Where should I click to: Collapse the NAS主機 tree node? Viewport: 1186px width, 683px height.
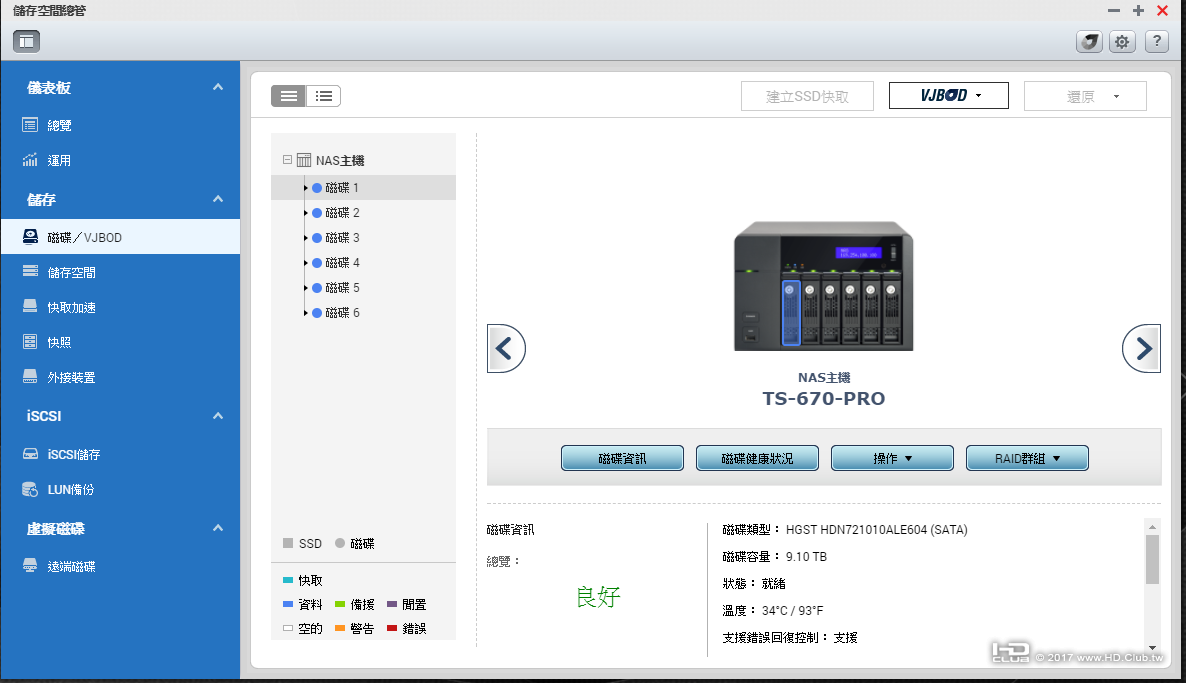click(287, 160)
